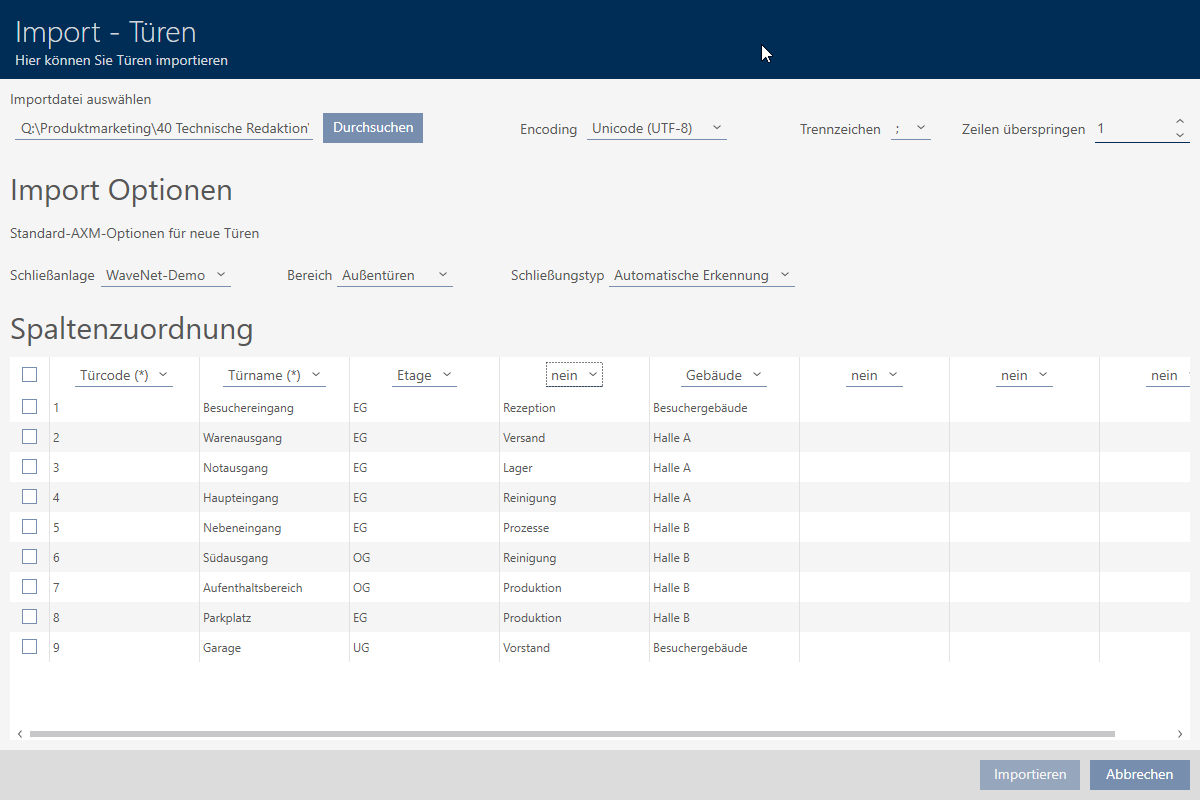Open Schließungstyp Automatische Erkennung dropdown
This screenshot has width=1200, height=800.
(701, 275)
